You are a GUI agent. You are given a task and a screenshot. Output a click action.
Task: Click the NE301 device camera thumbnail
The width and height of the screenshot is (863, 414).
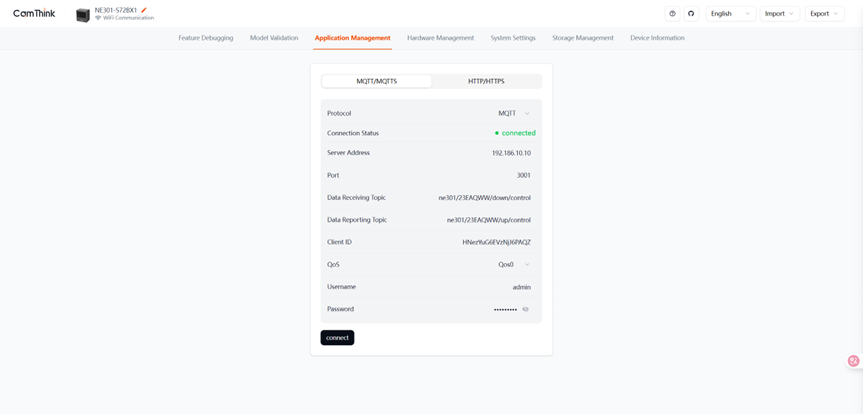(83, 14)
